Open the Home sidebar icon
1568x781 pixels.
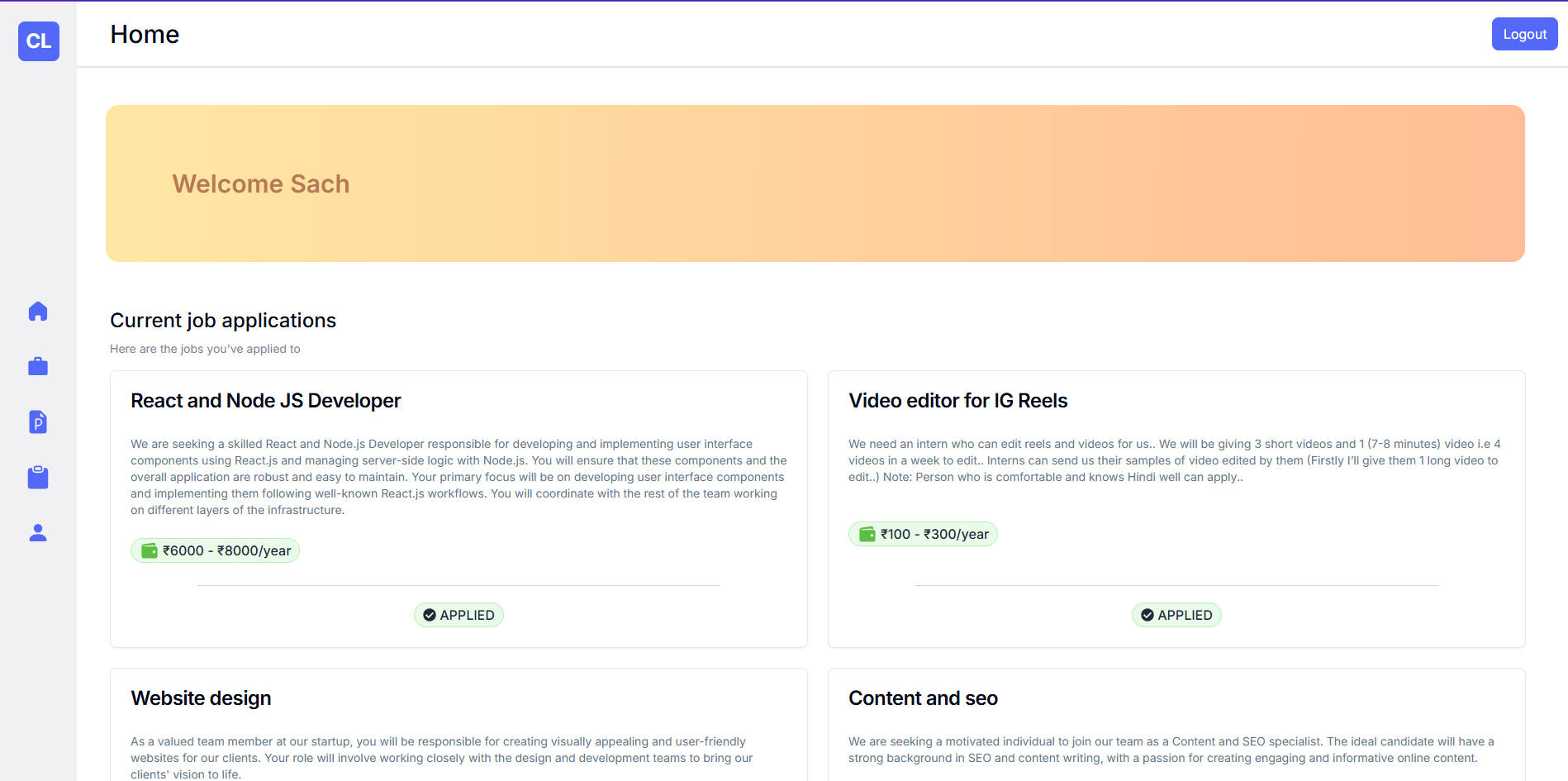pyautogui.click(x=38, y=312)
